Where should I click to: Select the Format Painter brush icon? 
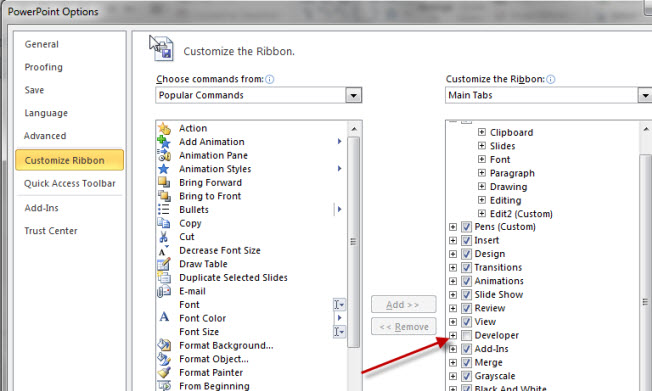[164, 372]
